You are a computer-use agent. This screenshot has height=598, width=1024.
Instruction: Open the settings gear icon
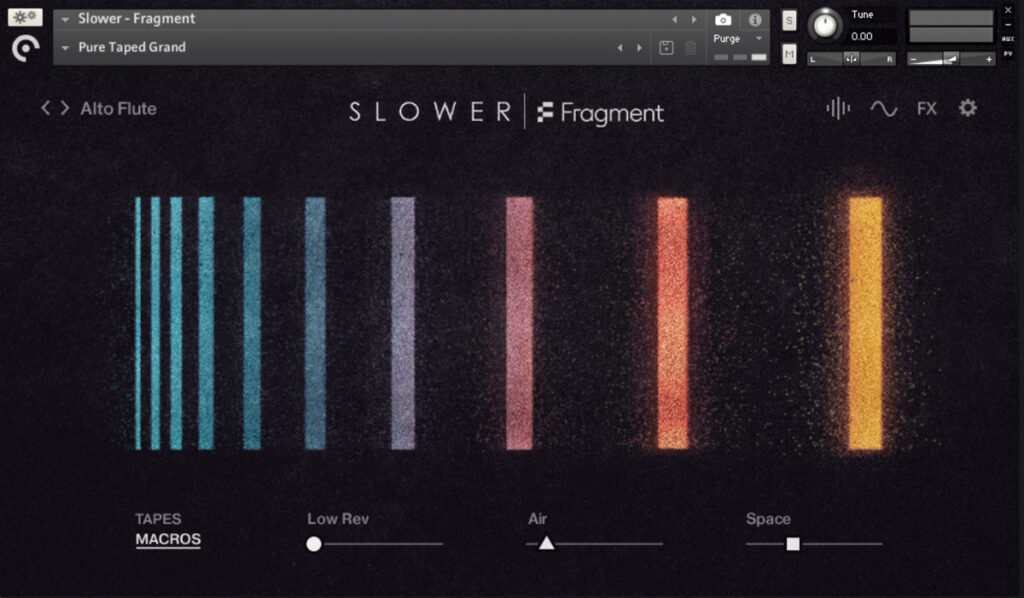968,108
